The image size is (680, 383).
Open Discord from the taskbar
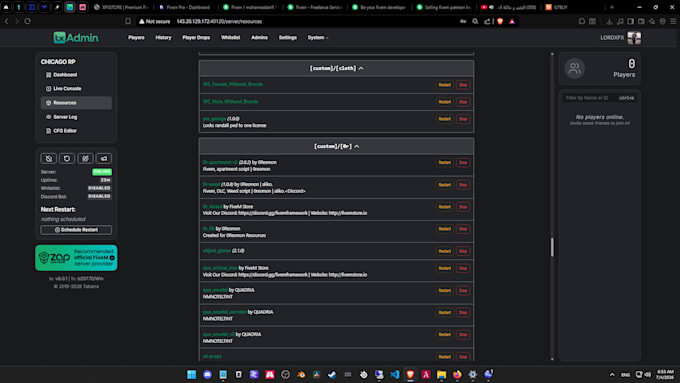coord(207,374)
